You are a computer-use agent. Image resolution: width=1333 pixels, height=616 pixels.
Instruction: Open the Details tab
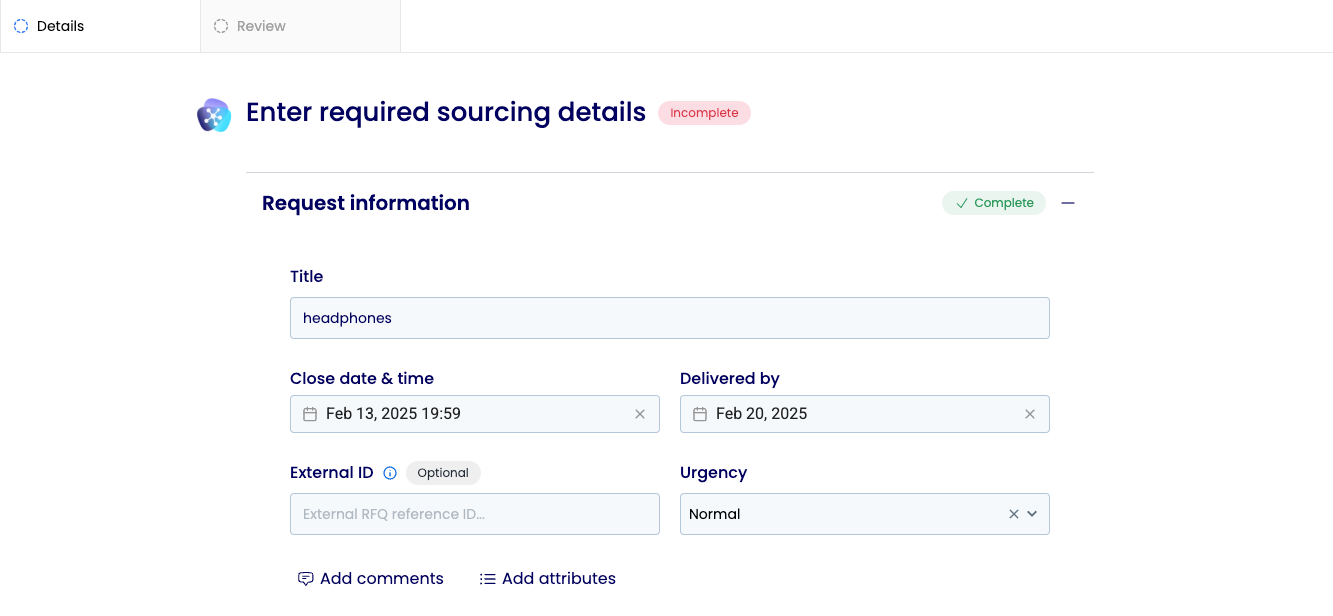pos(100,26)
